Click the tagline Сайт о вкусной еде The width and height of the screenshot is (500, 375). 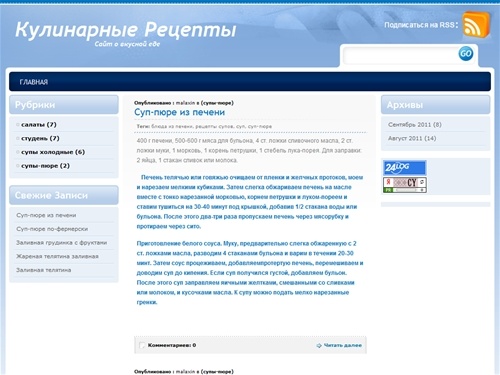tap(127, 44)
